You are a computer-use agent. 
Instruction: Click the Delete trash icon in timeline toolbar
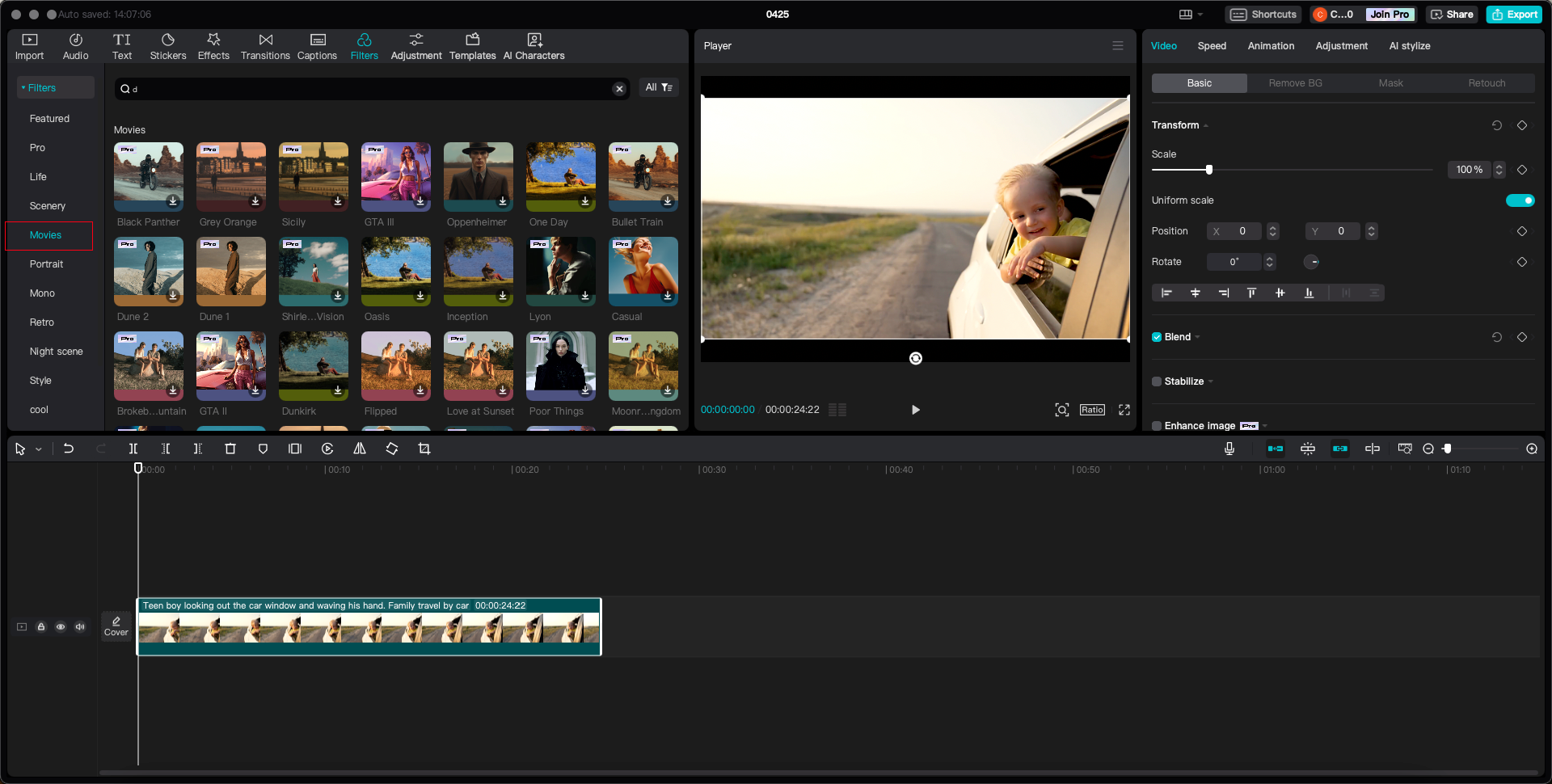click(230, 449)
